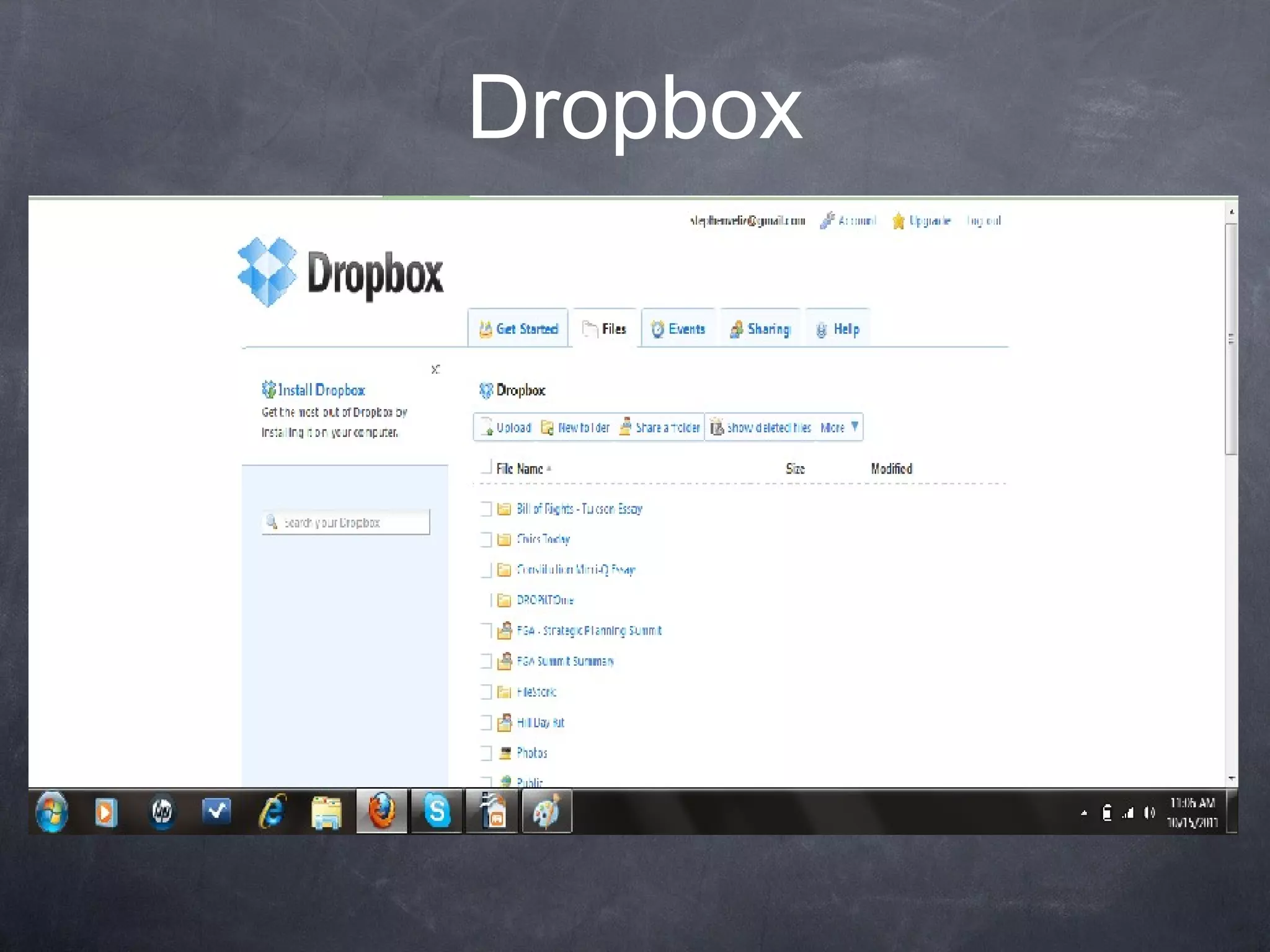The width and height of the screenshot is (1270, 952).
Task: Check the FSA Strategic Planning Summit checkbox
Action: click(486, 630)
